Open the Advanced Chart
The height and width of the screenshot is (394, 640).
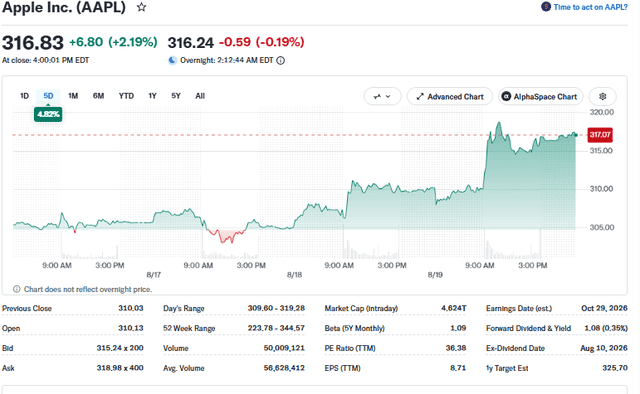(x=450, y=97)
